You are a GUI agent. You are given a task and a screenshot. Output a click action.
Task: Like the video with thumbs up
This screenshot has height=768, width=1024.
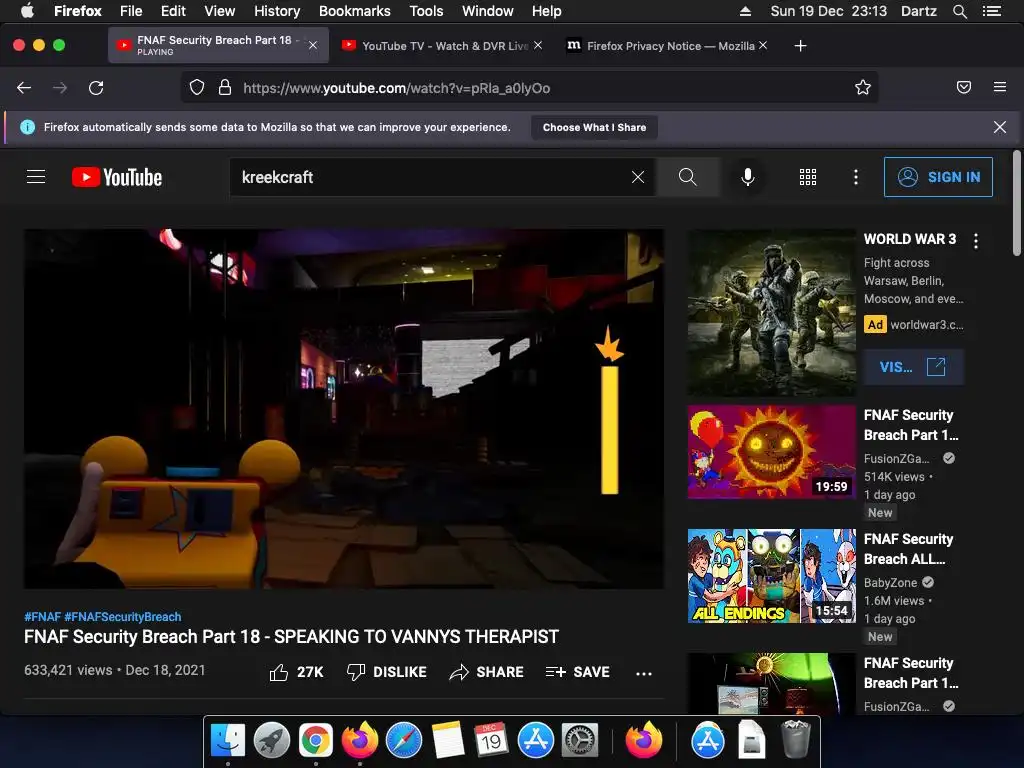(x=296, y=672)
